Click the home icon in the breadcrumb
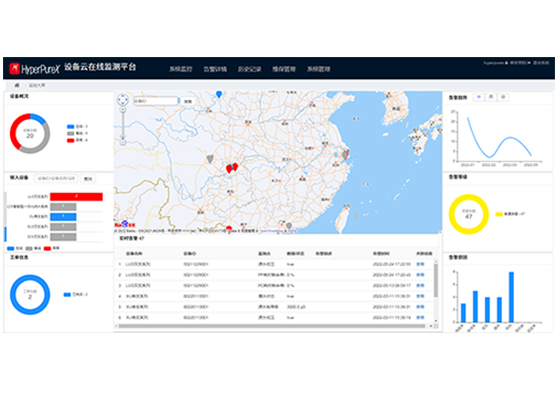 click(17, 85)
